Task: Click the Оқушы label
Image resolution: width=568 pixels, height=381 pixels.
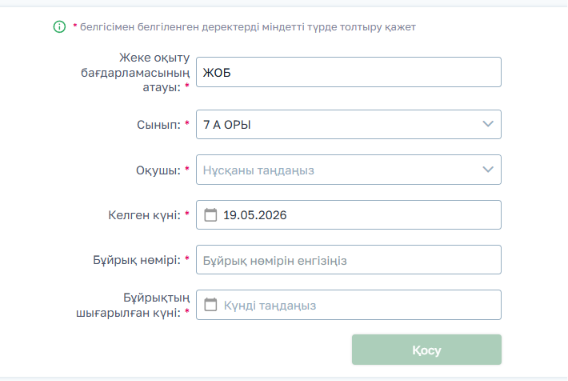Action: [158, 170]
